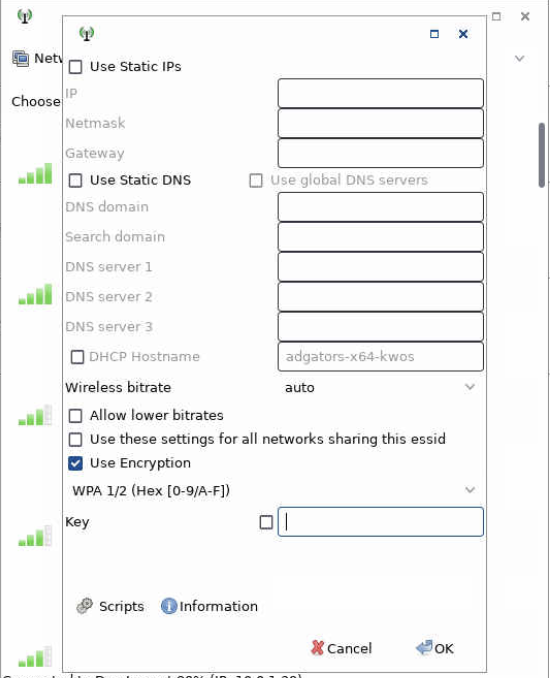Click the red X Cancel icon

point(317,648)
